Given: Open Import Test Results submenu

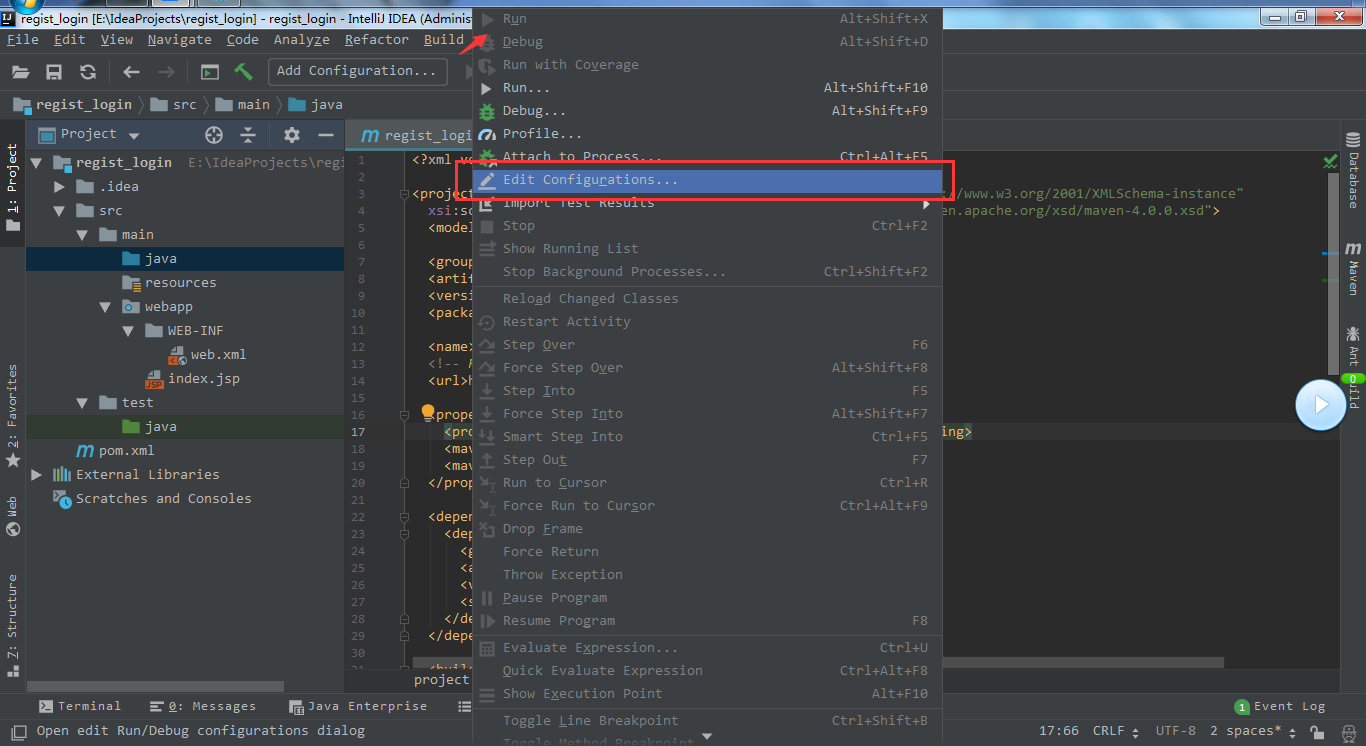Looking at the screenshot, I should tap(707, 203).
